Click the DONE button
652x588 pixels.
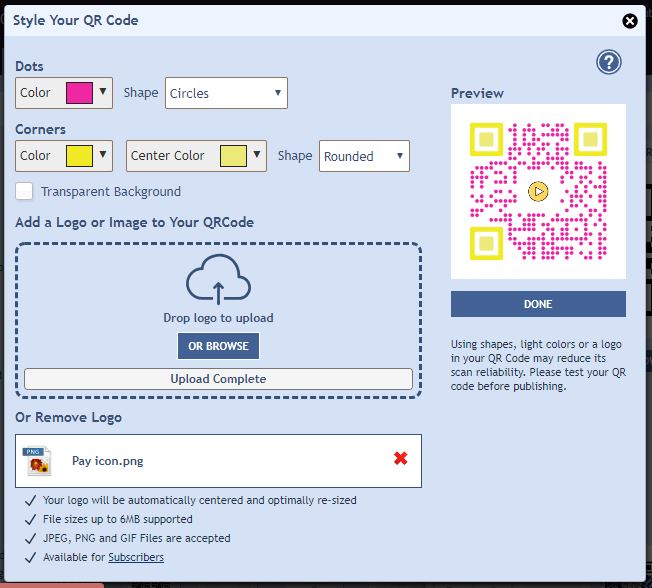point(538,304)
